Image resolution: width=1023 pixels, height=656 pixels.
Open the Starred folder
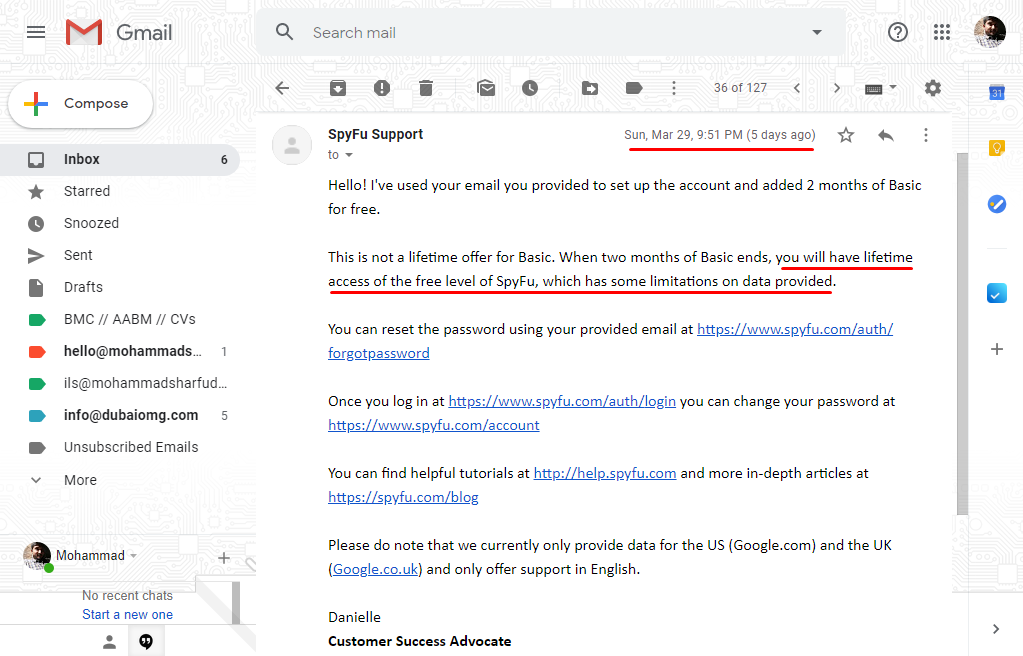click(120, 191)
